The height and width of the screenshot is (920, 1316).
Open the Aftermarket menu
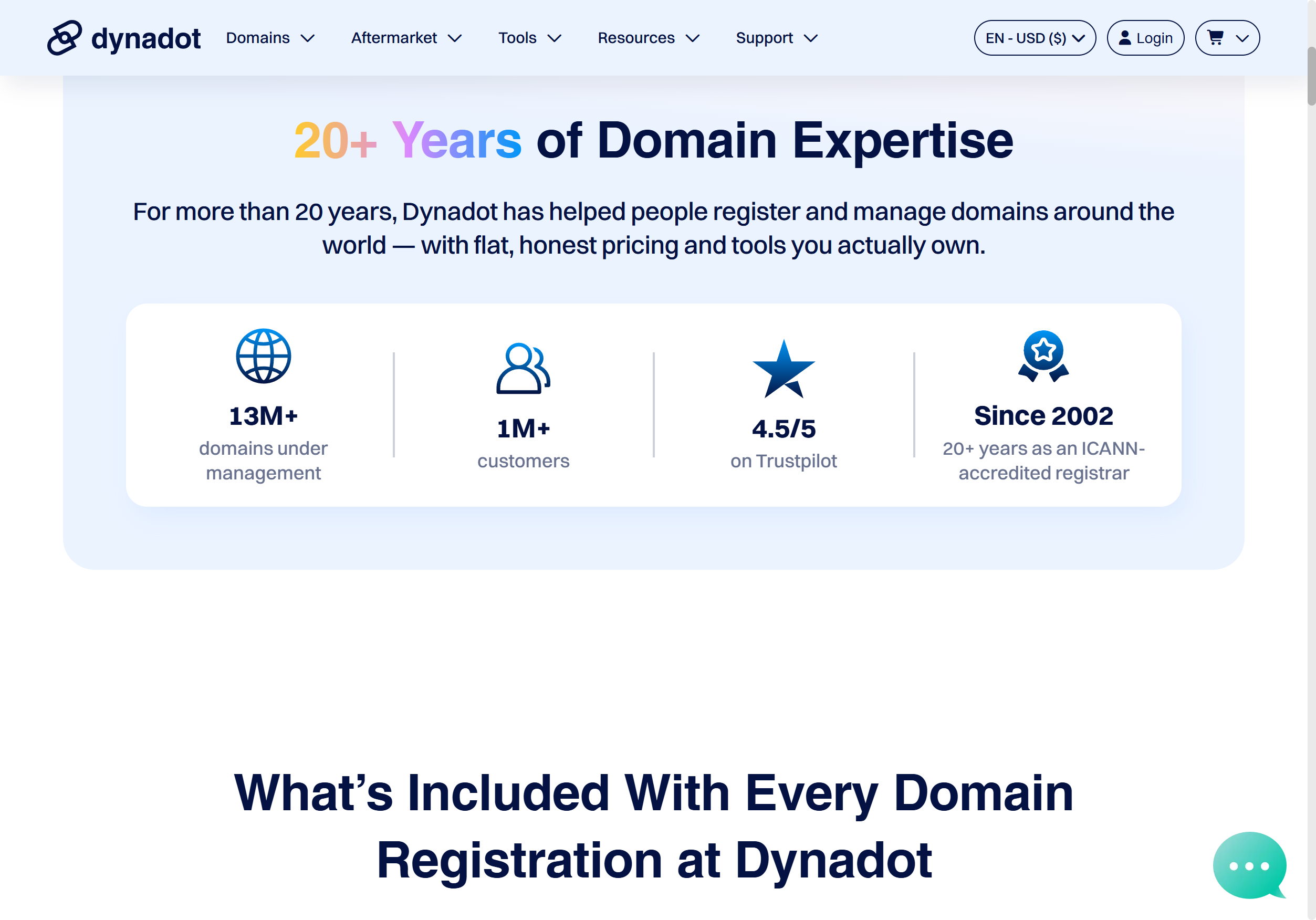pos(406,38)
